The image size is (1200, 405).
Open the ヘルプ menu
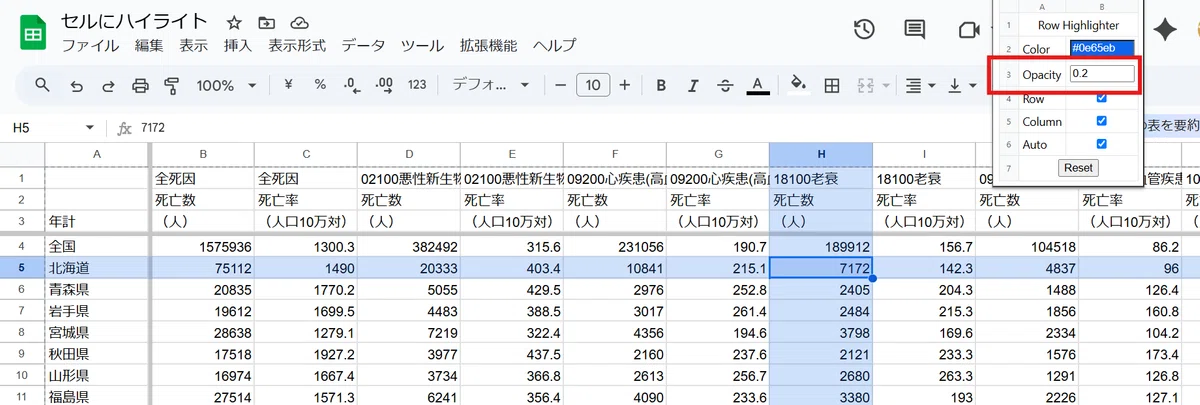coord(554,46)
